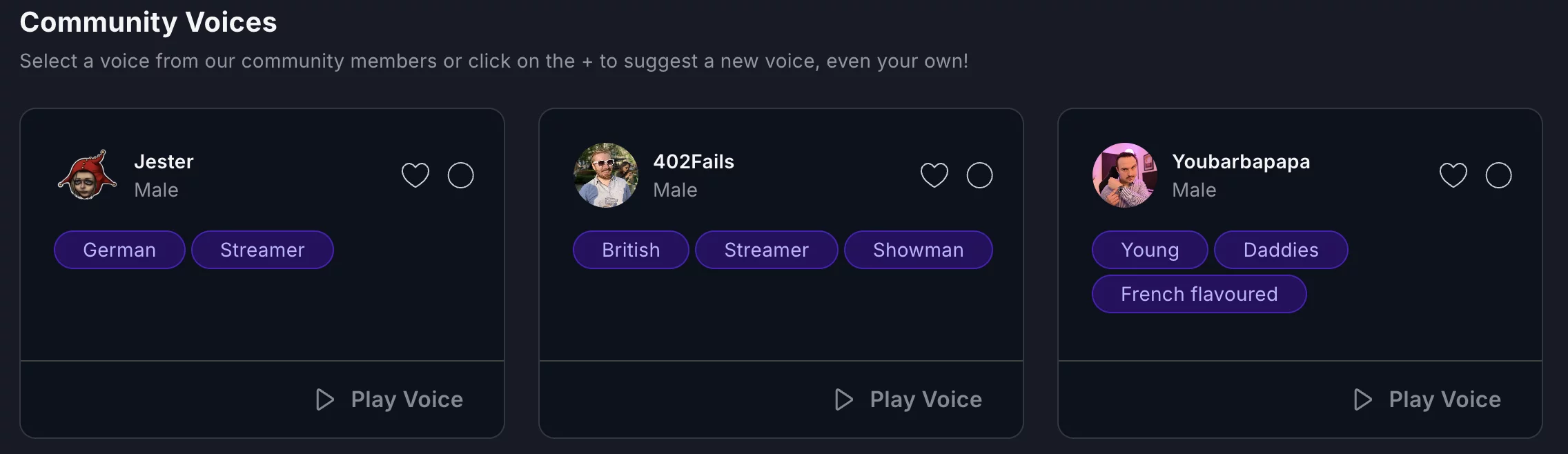Click Play Voice for Jester

click(x=406, y=399)
